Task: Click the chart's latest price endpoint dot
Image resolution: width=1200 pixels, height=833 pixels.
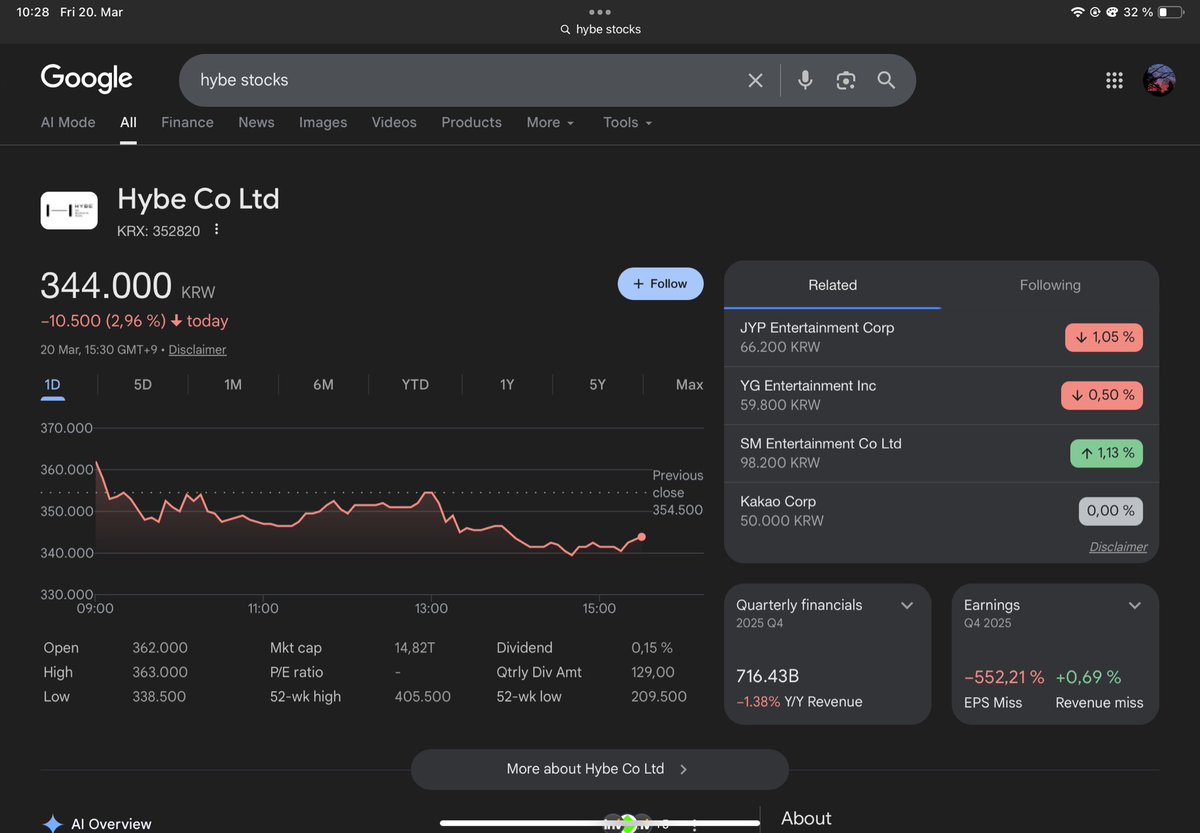Action: tap(641, 537)
